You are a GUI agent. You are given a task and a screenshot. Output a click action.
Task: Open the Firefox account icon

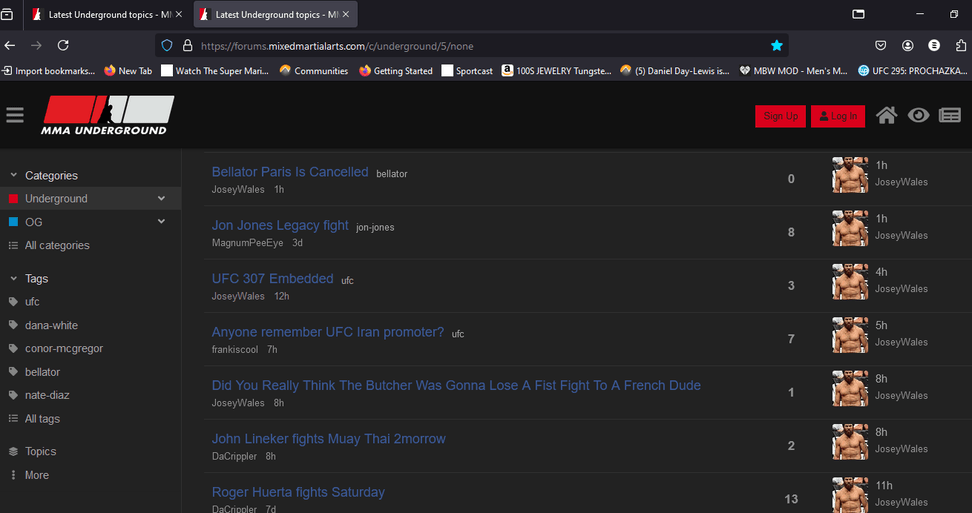(908, 45)
